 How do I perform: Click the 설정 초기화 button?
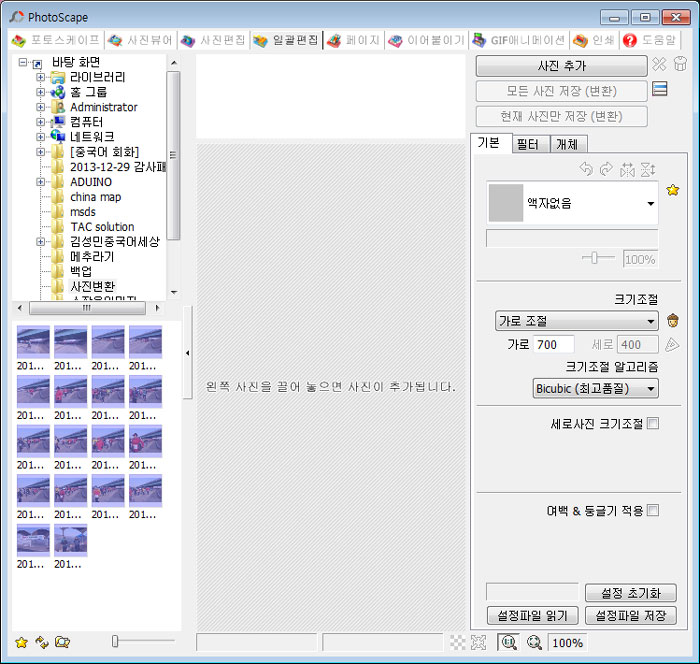[630, 593]
